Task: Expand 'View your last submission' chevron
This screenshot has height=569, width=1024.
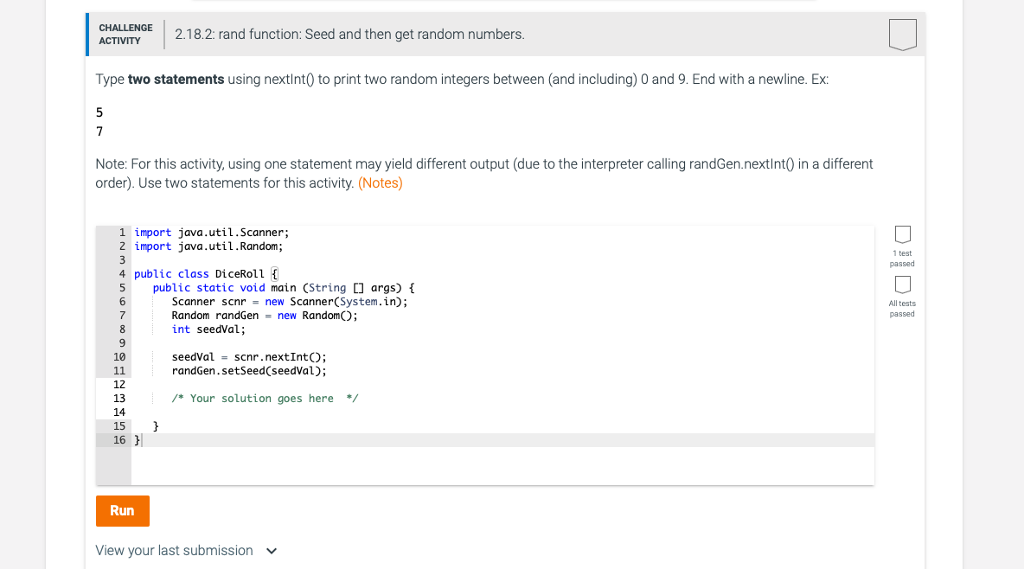Action: [x=272, y=551]
